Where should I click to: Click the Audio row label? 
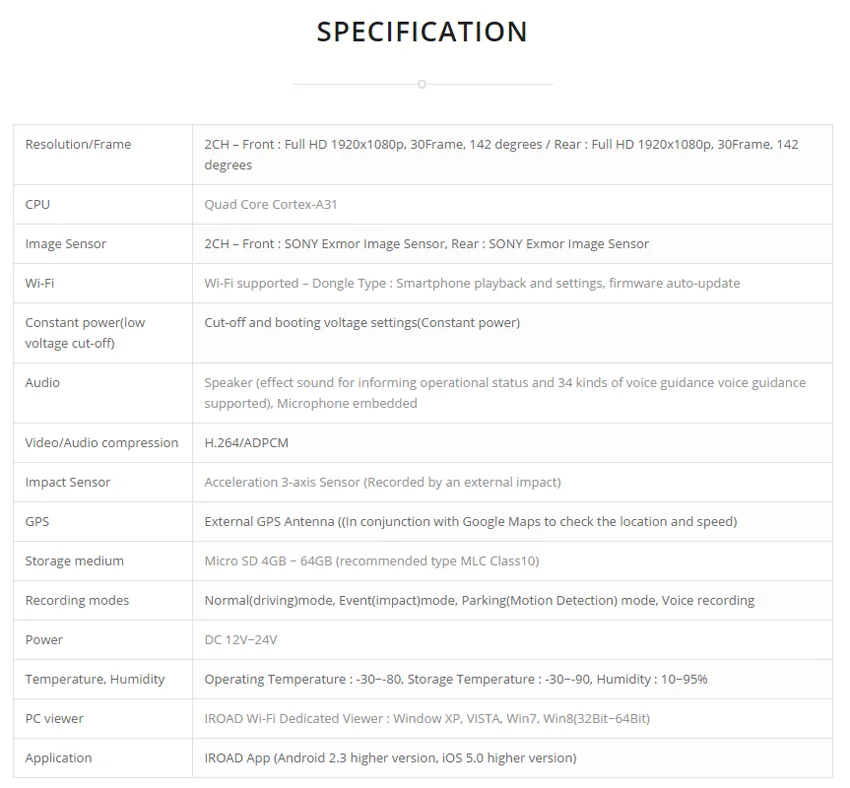coord(42,383)
